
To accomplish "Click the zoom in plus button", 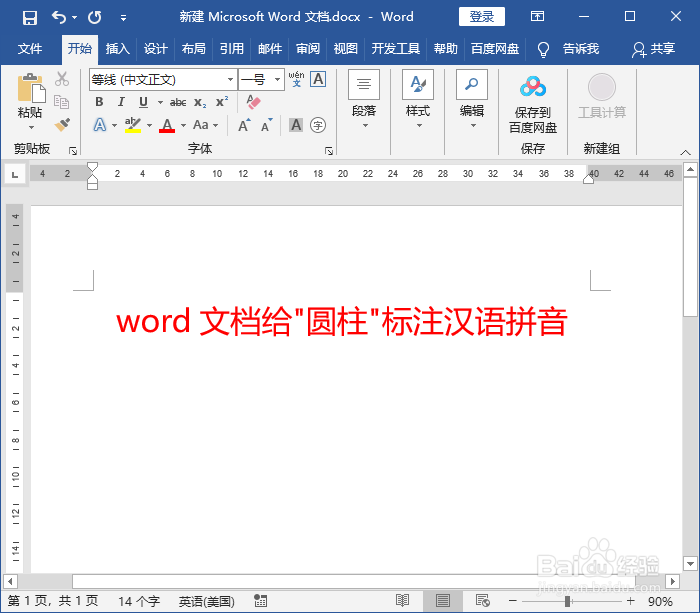I will tap(630, 601).
